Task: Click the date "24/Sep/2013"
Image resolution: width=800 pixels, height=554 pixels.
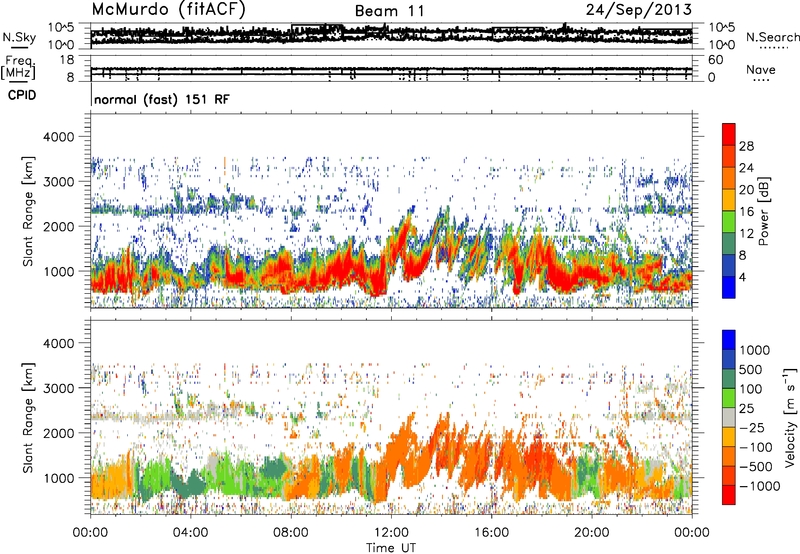Action: [x=639, y=10]
